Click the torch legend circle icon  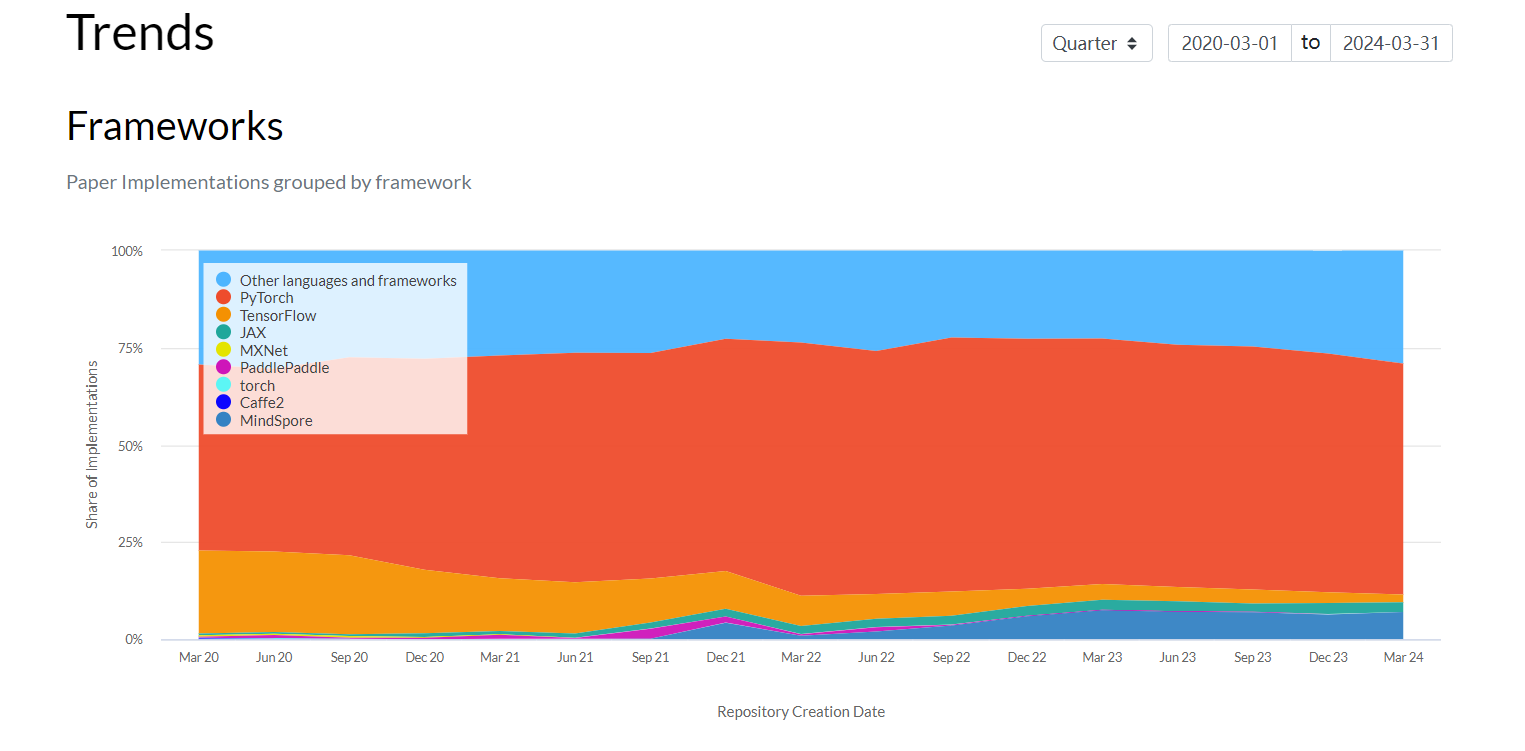(x=223, y=385)
